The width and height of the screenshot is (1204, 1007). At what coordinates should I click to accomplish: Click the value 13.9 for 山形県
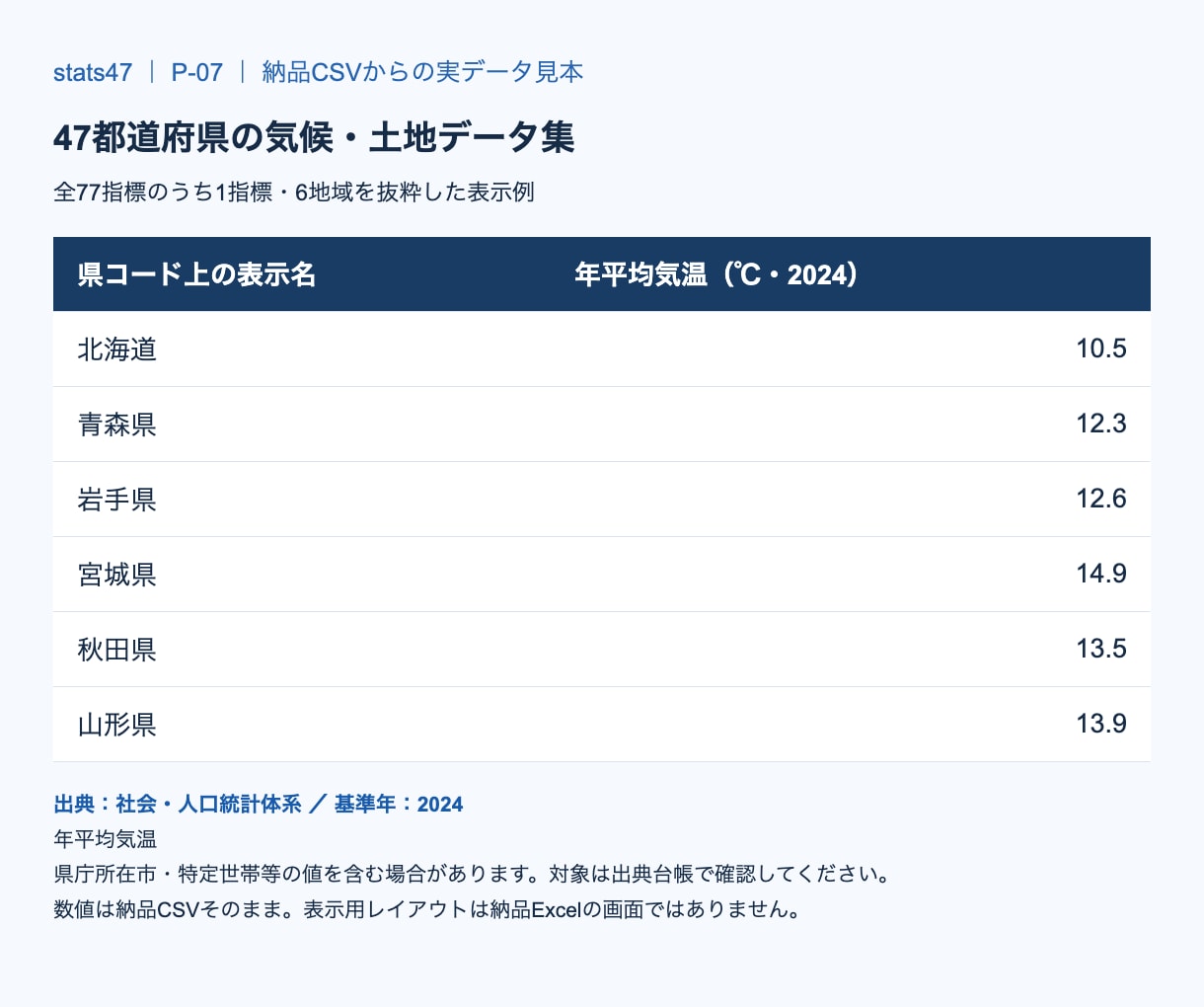(1101, 724)
